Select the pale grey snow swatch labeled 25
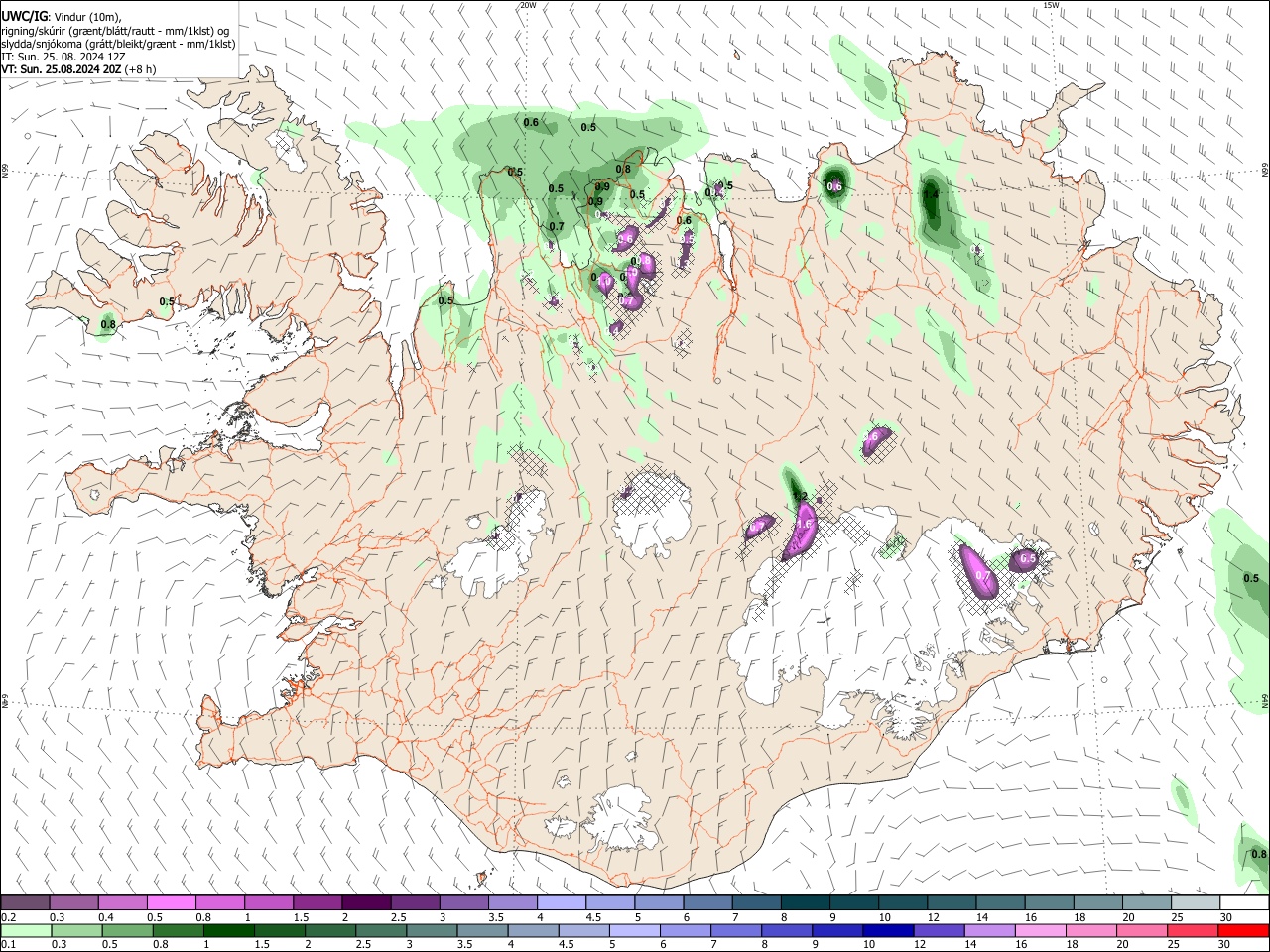Image resolution: width=1270 pixels, height=952 pixels. pos(1196,903)
